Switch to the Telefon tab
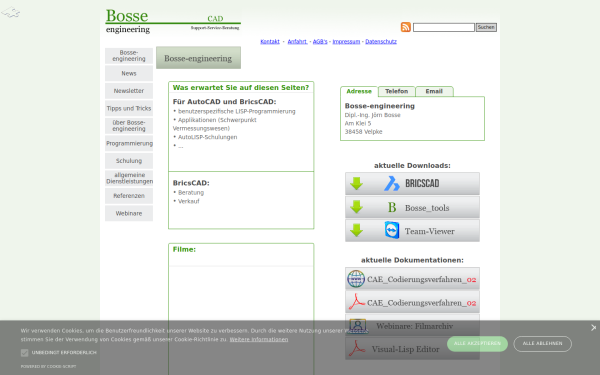This screenshot has height=375, width=600. [396, 91]
